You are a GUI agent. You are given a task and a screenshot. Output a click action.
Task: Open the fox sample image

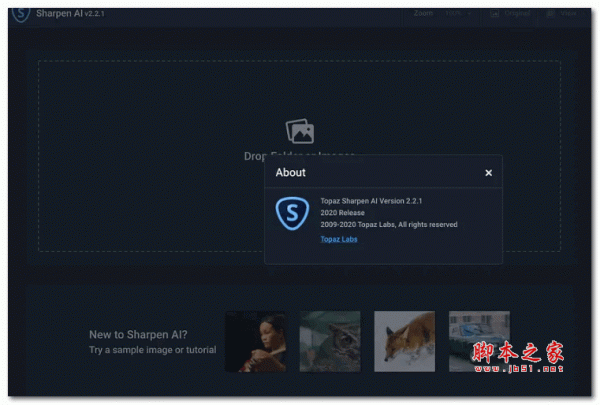[404, 341]
